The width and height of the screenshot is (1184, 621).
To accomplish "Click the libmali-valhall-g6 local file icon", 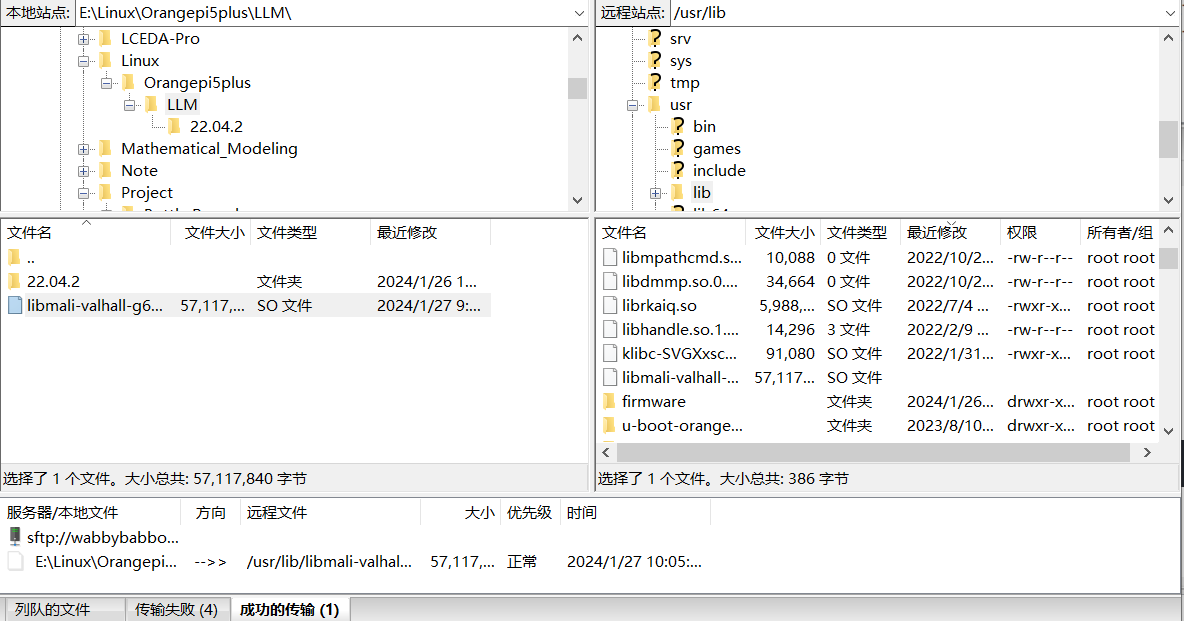I will [14, 305].
